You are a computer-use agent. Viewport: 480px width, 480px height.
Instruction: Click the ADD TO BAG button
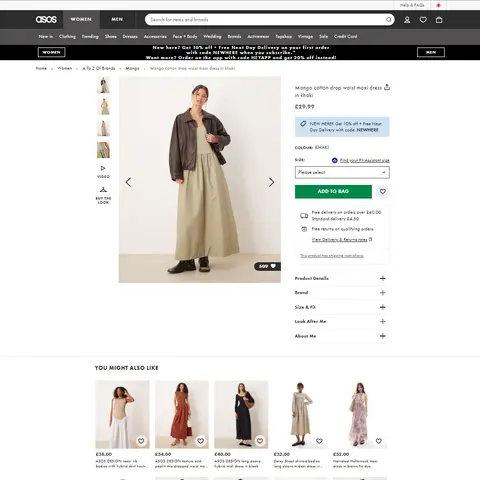click(333, 191)
